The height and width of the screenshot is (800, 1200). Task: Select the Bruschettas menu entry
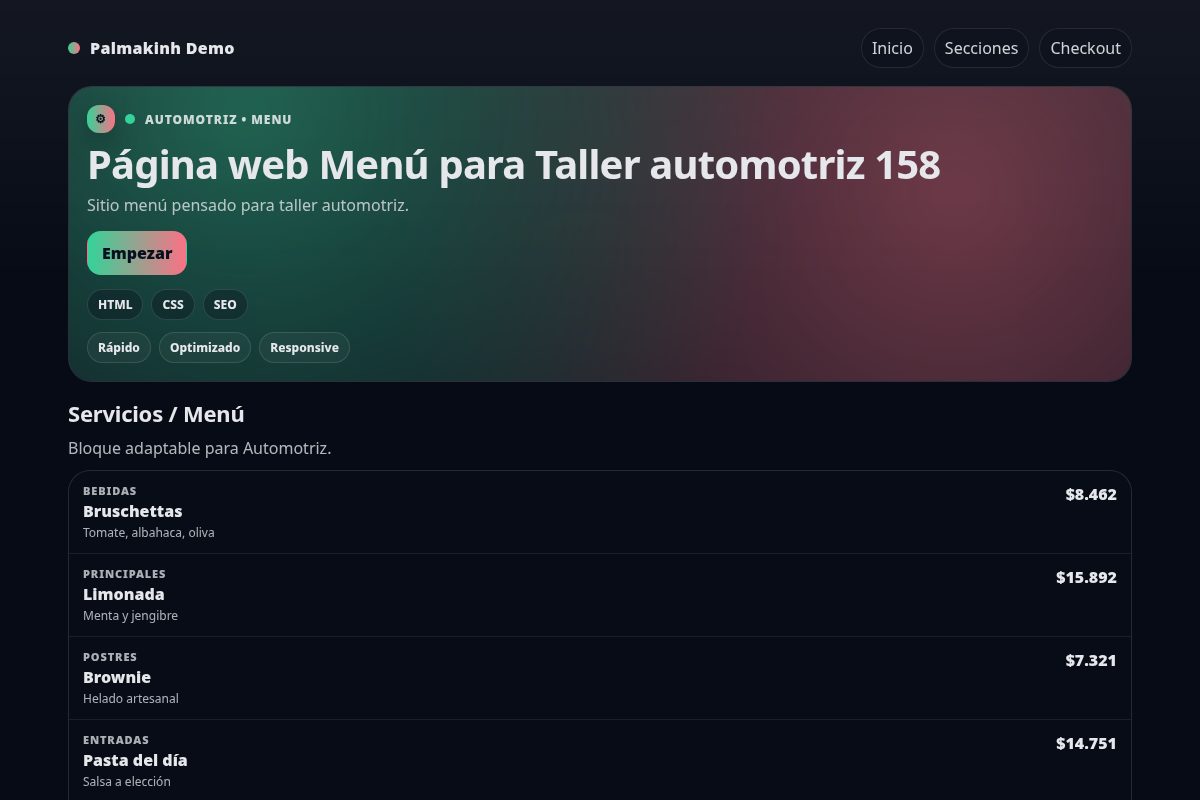point(133,511)
